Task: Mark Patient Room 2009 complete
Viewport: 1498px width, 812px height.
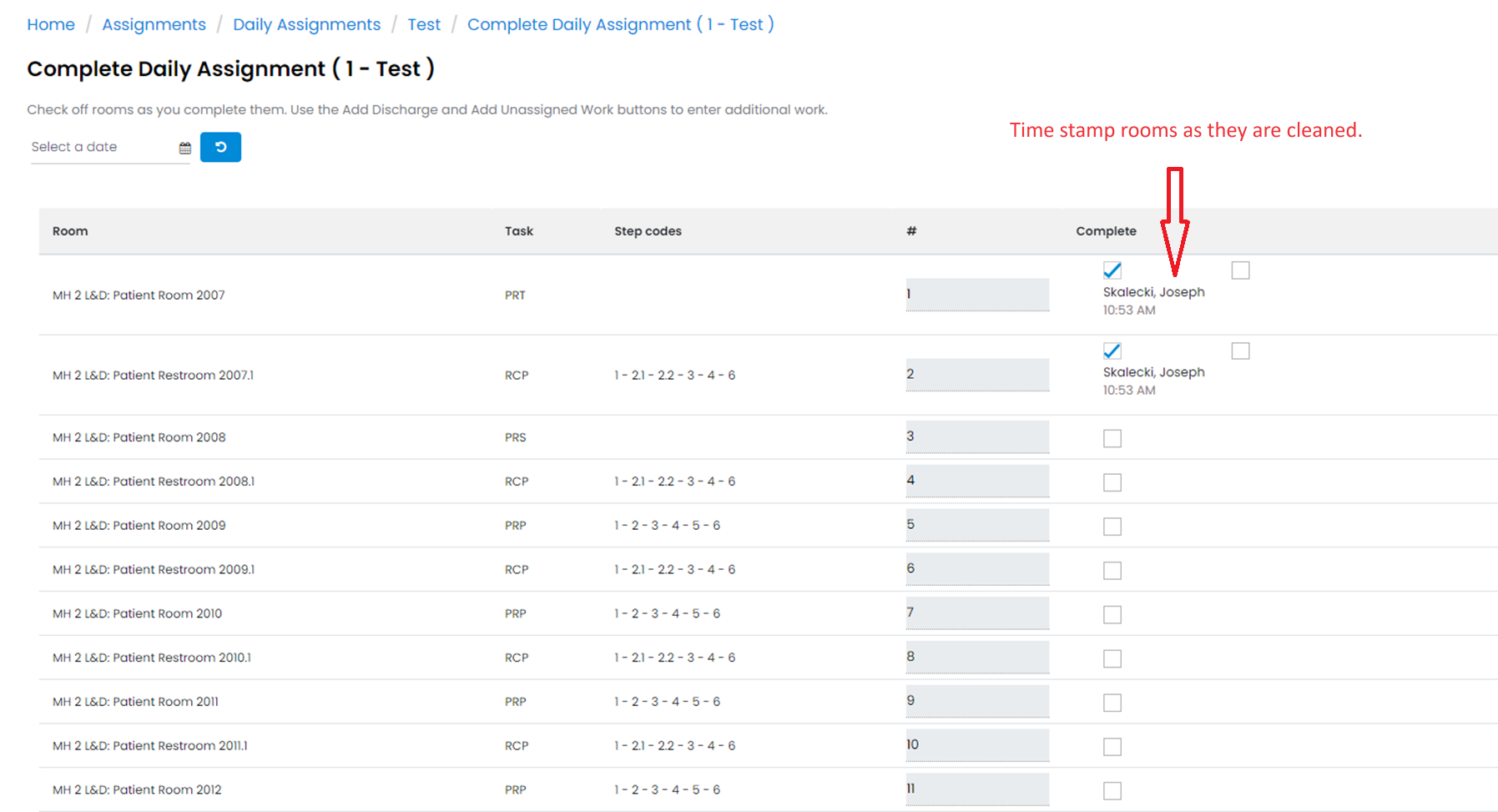Action: [x=1112, y=527]
